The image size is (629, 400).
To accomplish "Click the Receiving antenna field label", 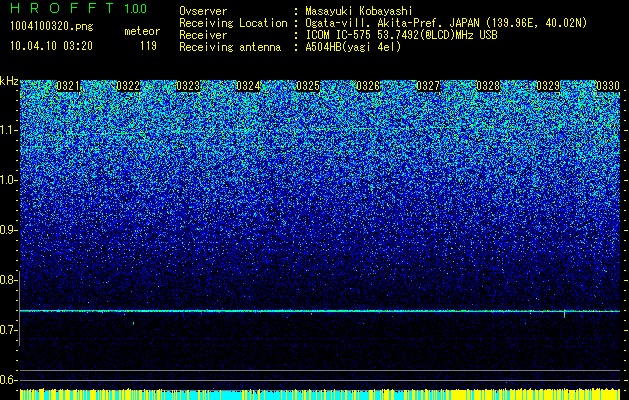I will (230, 47).
